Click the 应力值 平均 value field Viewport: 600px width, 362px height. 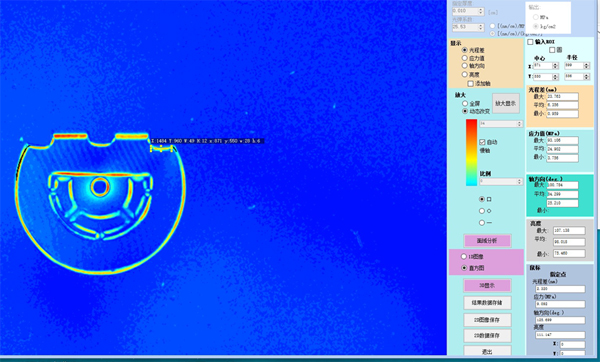pyautogui.click(x=562, y=149)
